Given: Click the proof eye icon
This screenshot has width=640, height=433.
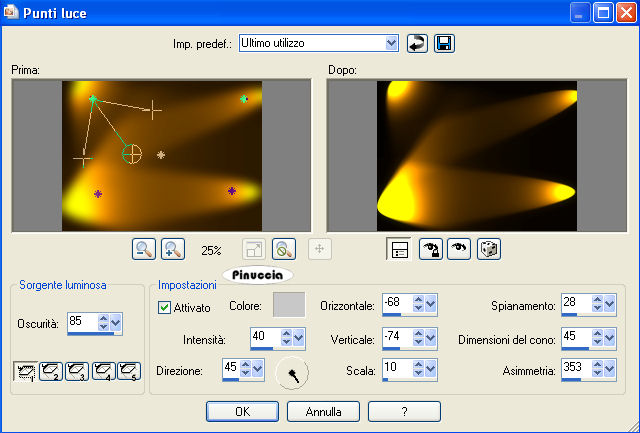Looking at the screenshot, I should [x=459, y=249].
